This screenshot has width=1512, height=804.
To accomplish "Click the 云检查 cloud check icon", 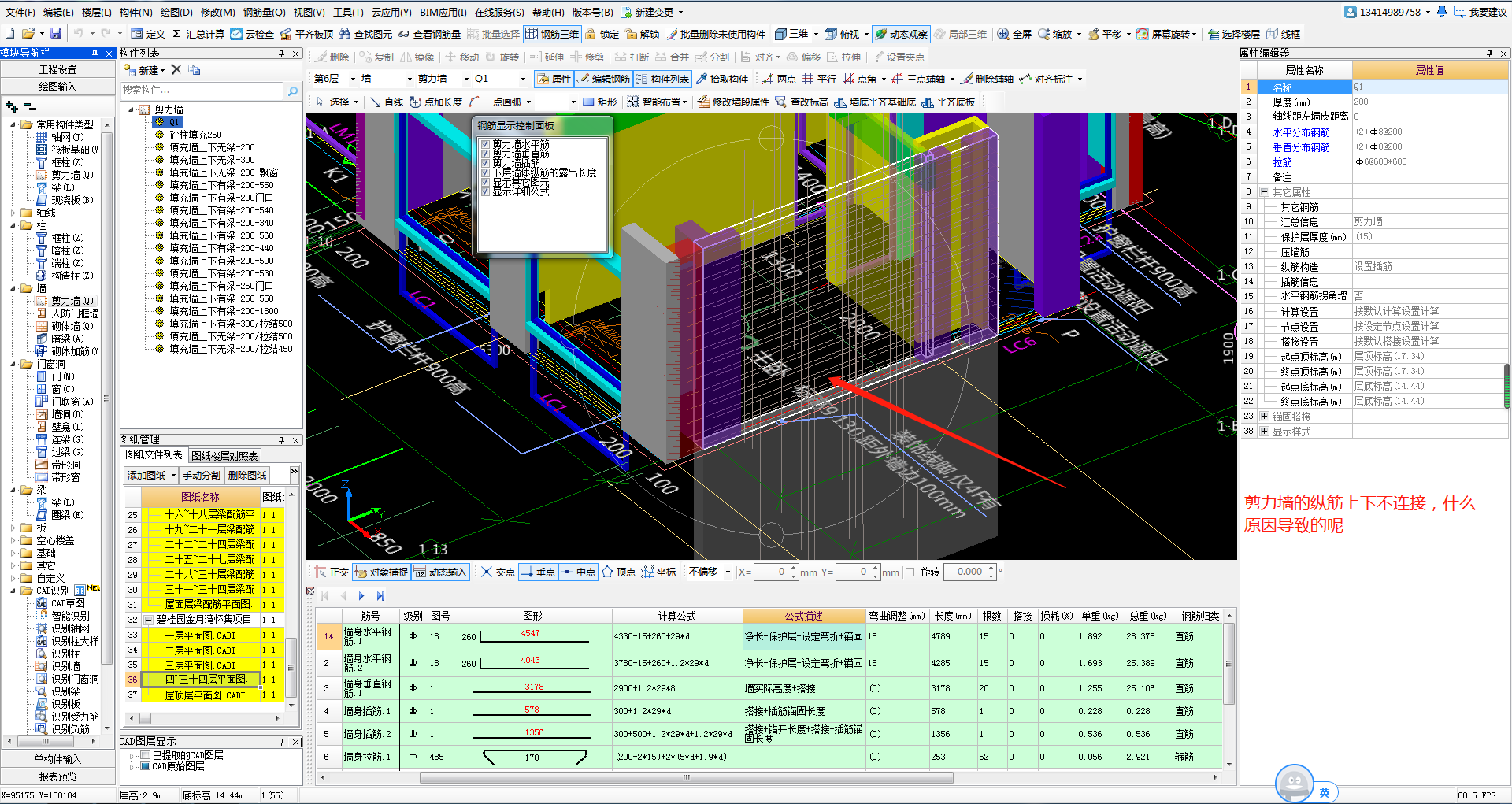I will (252, 34).
